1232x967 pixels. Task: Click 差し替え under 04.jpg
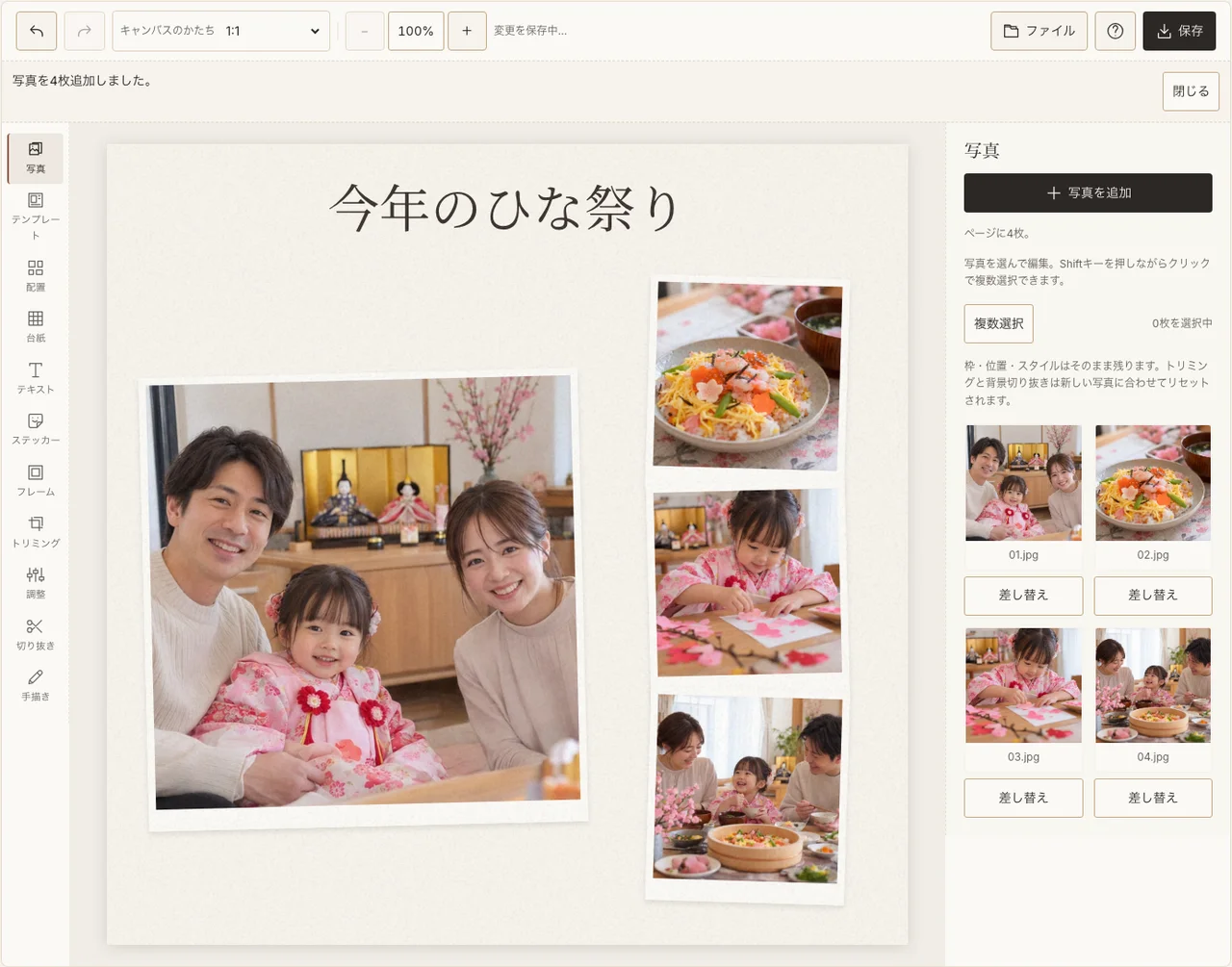(x=1153, y=798)
